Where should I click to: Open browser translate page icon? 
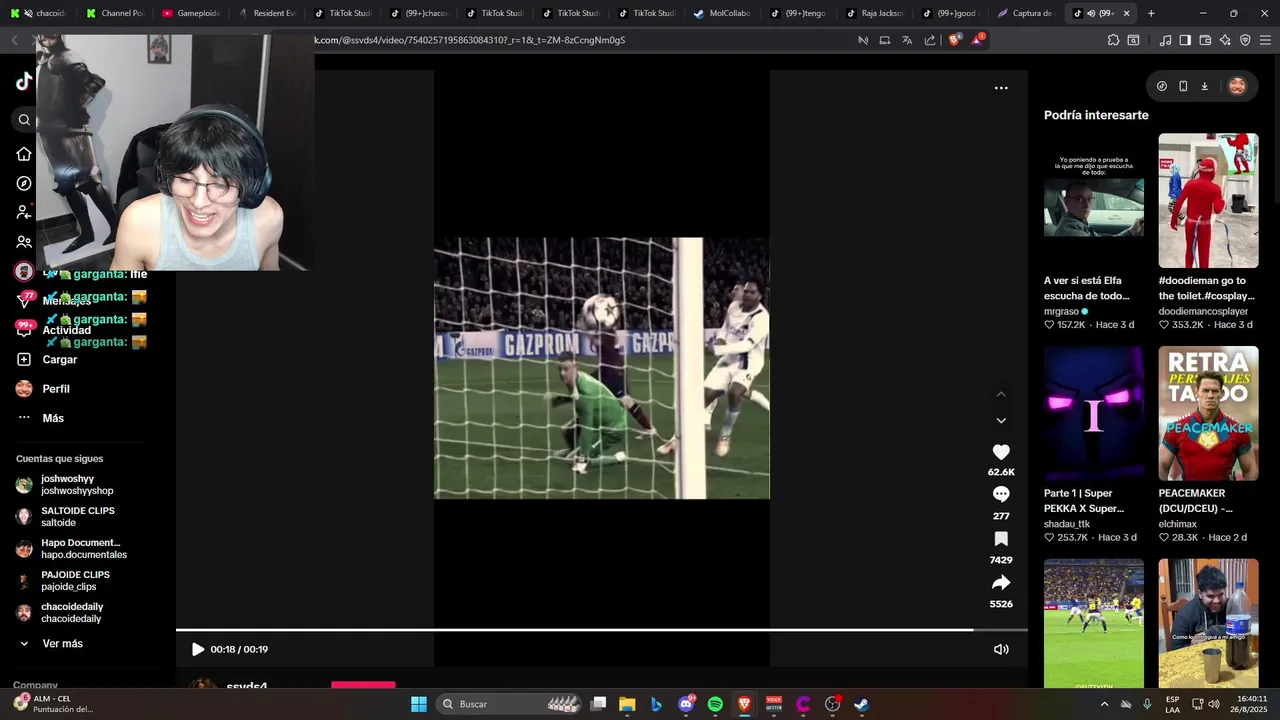[x=907, y=40]
